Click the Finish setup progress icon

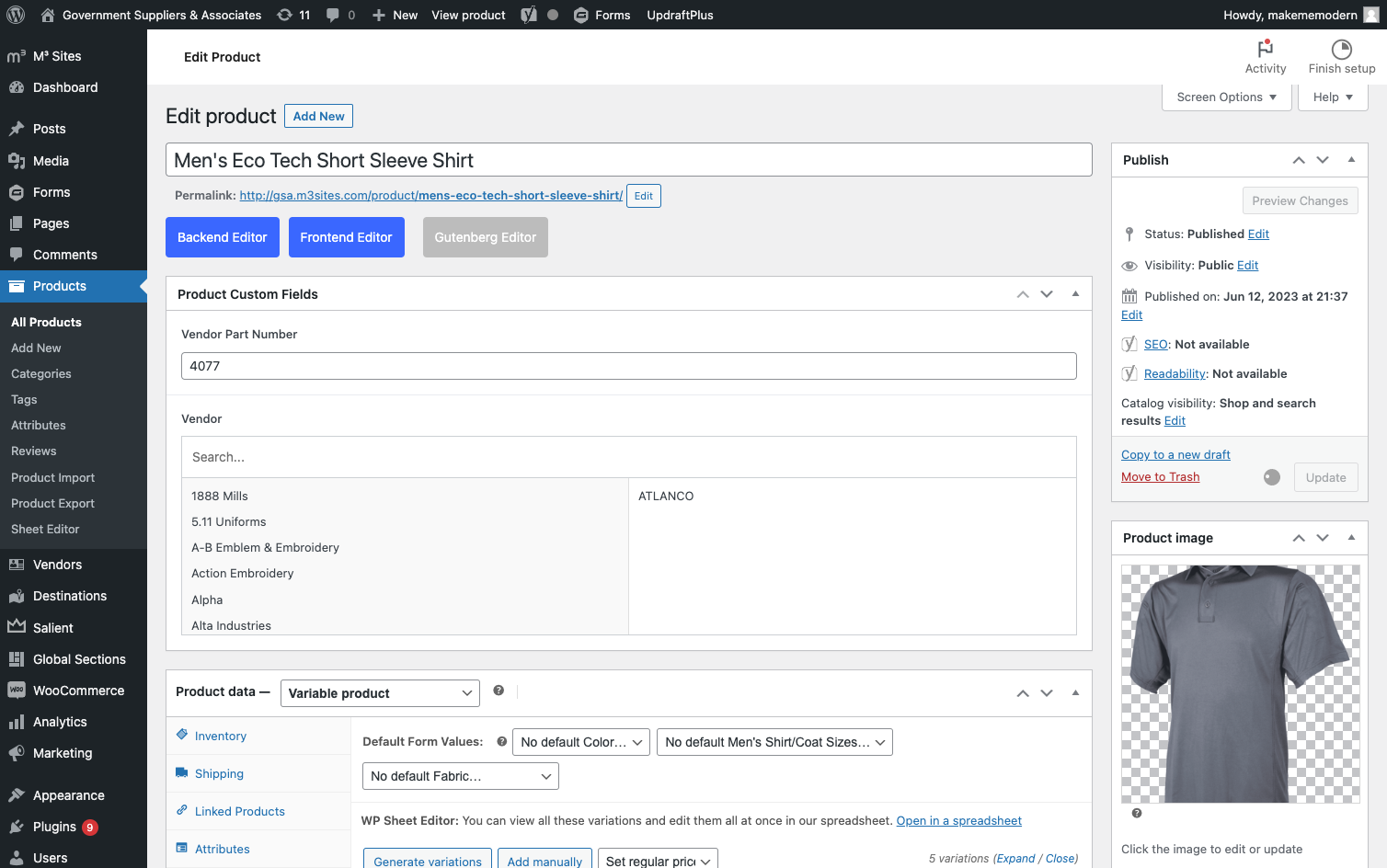(1342, 49)
